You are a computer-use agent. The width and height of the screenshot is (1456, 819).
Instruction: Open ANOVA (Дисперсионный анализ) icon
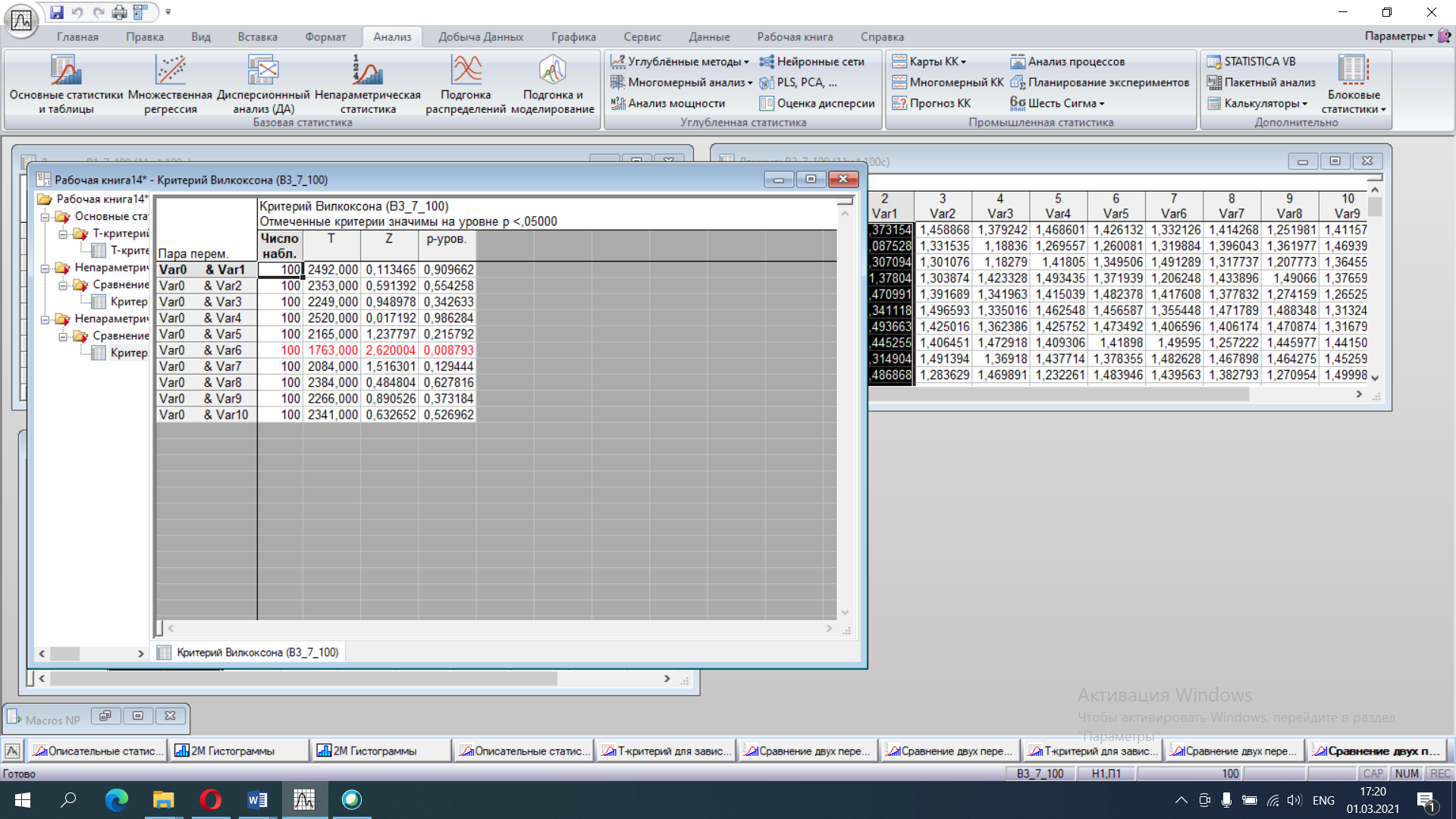tap(263, 83)
